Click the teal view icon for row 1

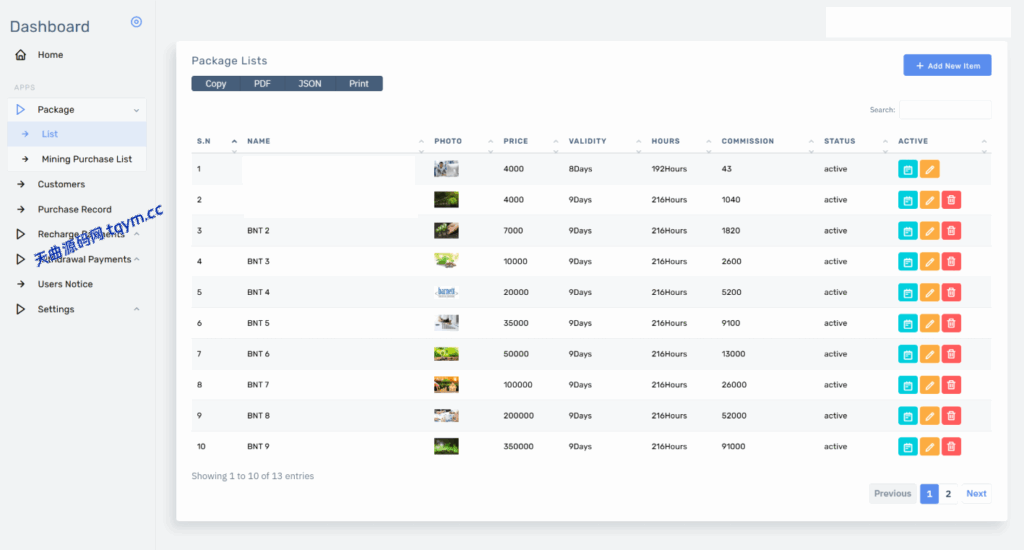click(908, 169)
